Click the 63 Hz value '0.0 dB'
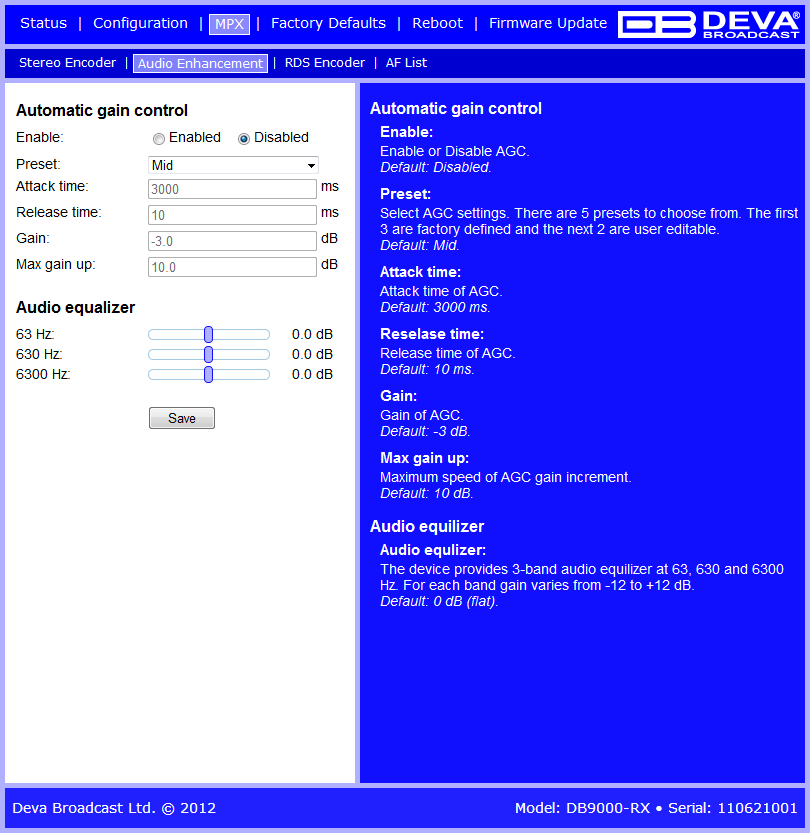This screenshot has height=833, width=810. [312, 334]
